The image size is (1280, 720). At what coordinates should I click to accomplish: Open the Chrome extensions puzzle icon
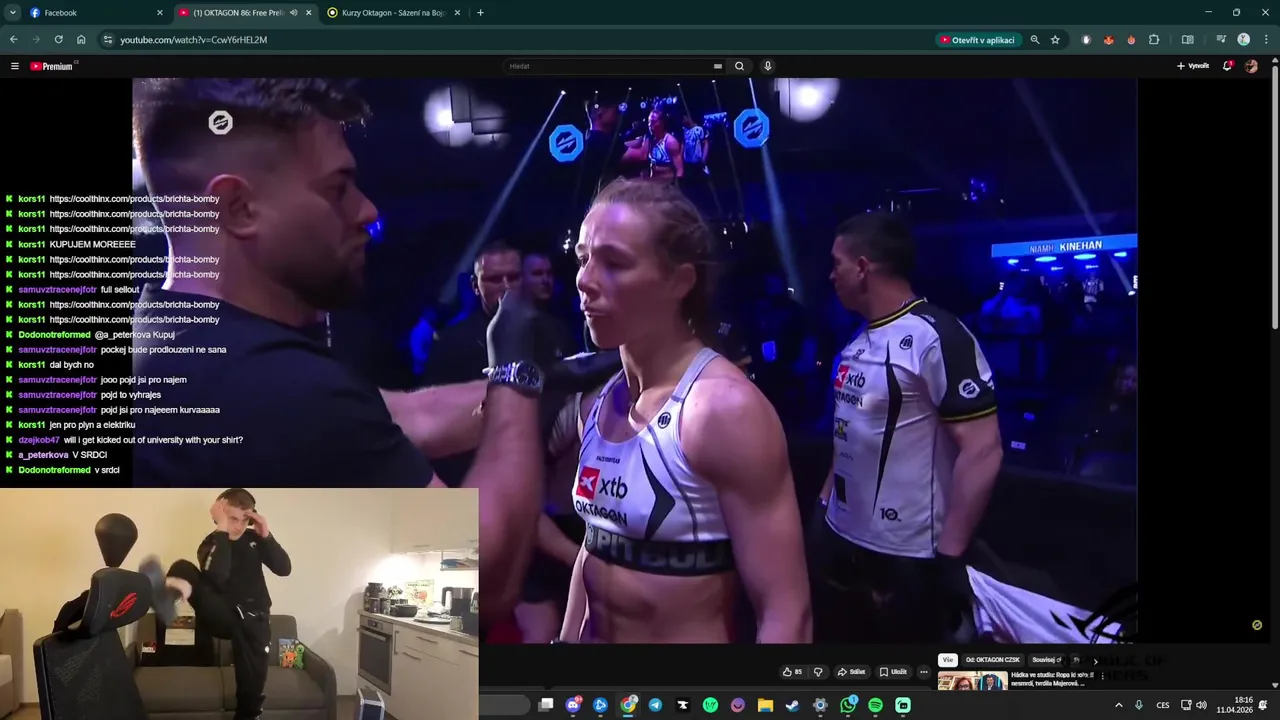pyautogui.click(x=1154, y=40)
